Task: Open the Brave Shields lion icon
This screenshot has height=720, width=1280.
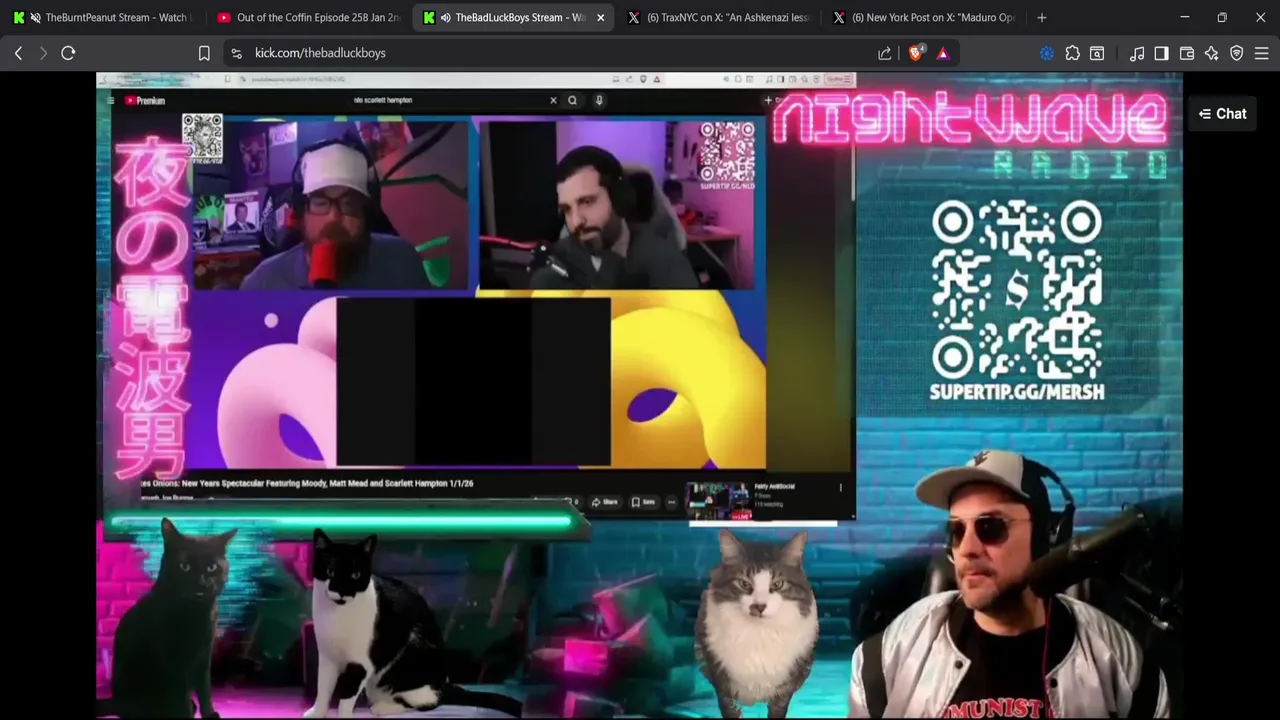Action: point(916,53)
